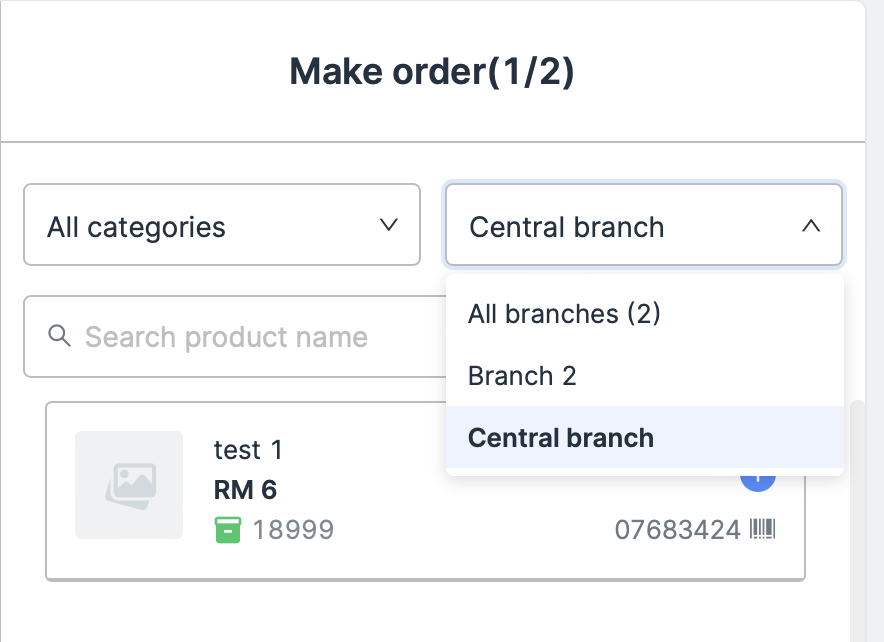884x642 pixels.
Task: Click the magnifier icon in search box
Action: pos(60,335)
